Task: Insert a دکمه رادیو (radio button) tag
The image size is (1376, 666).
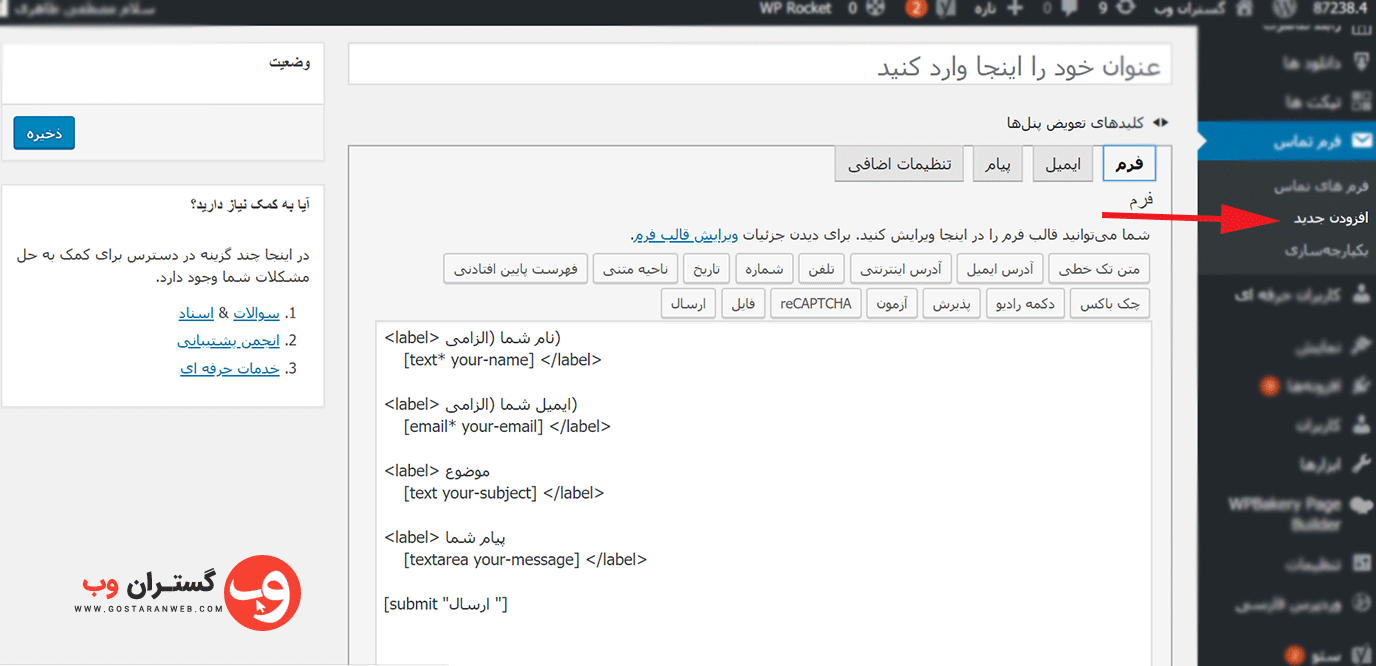Action: tap(1026, 303)
